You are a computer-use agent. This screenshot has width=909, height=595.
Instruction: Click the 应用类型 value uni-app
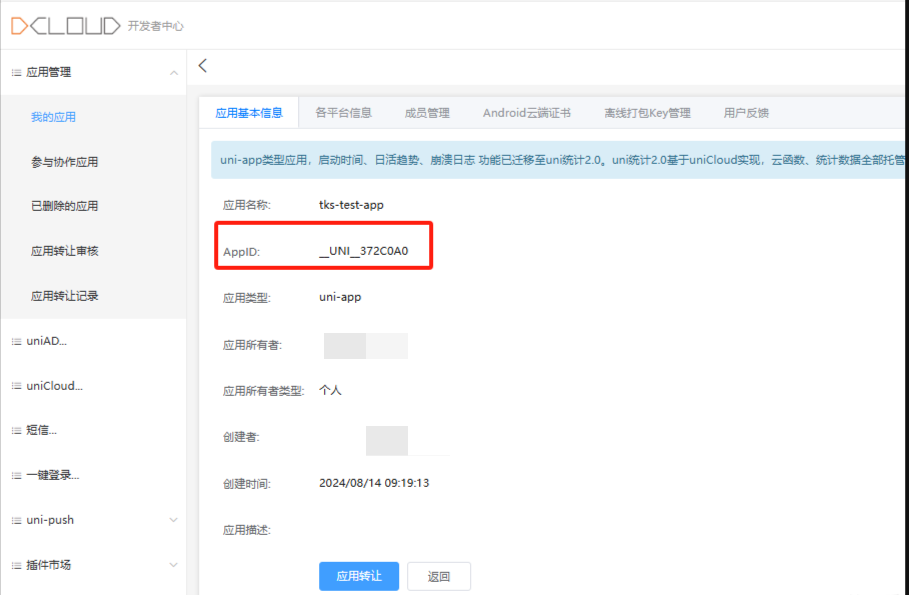340,297
